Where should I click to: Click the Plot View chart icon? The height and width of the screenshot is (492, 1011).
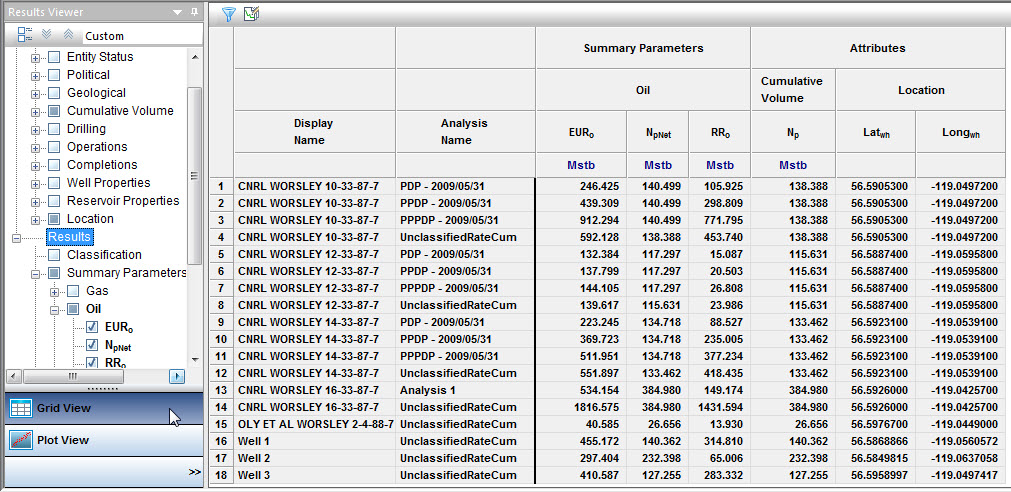20,440
